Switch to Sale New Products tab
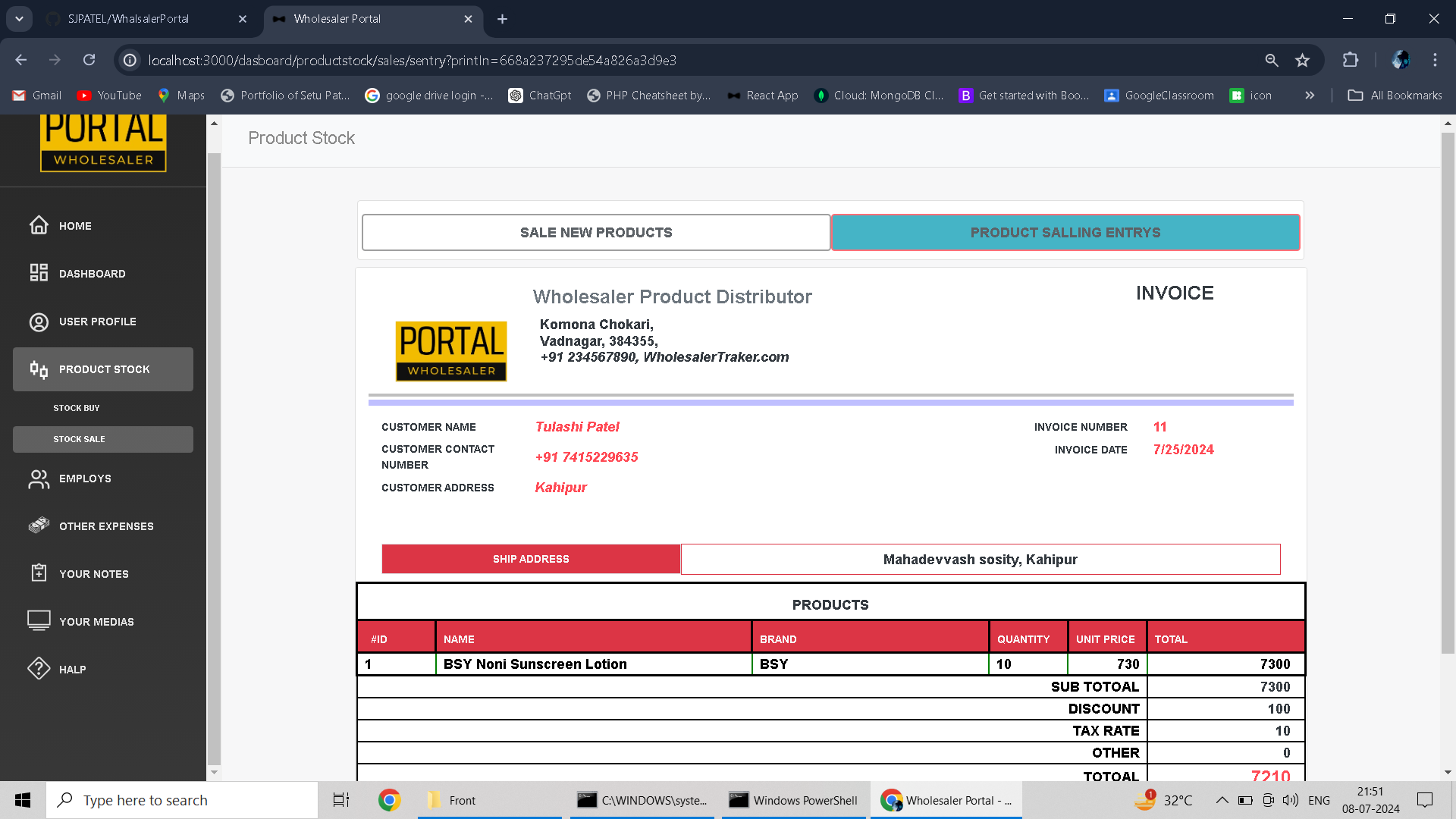1456x819 pixels. (x=596, y=232)
